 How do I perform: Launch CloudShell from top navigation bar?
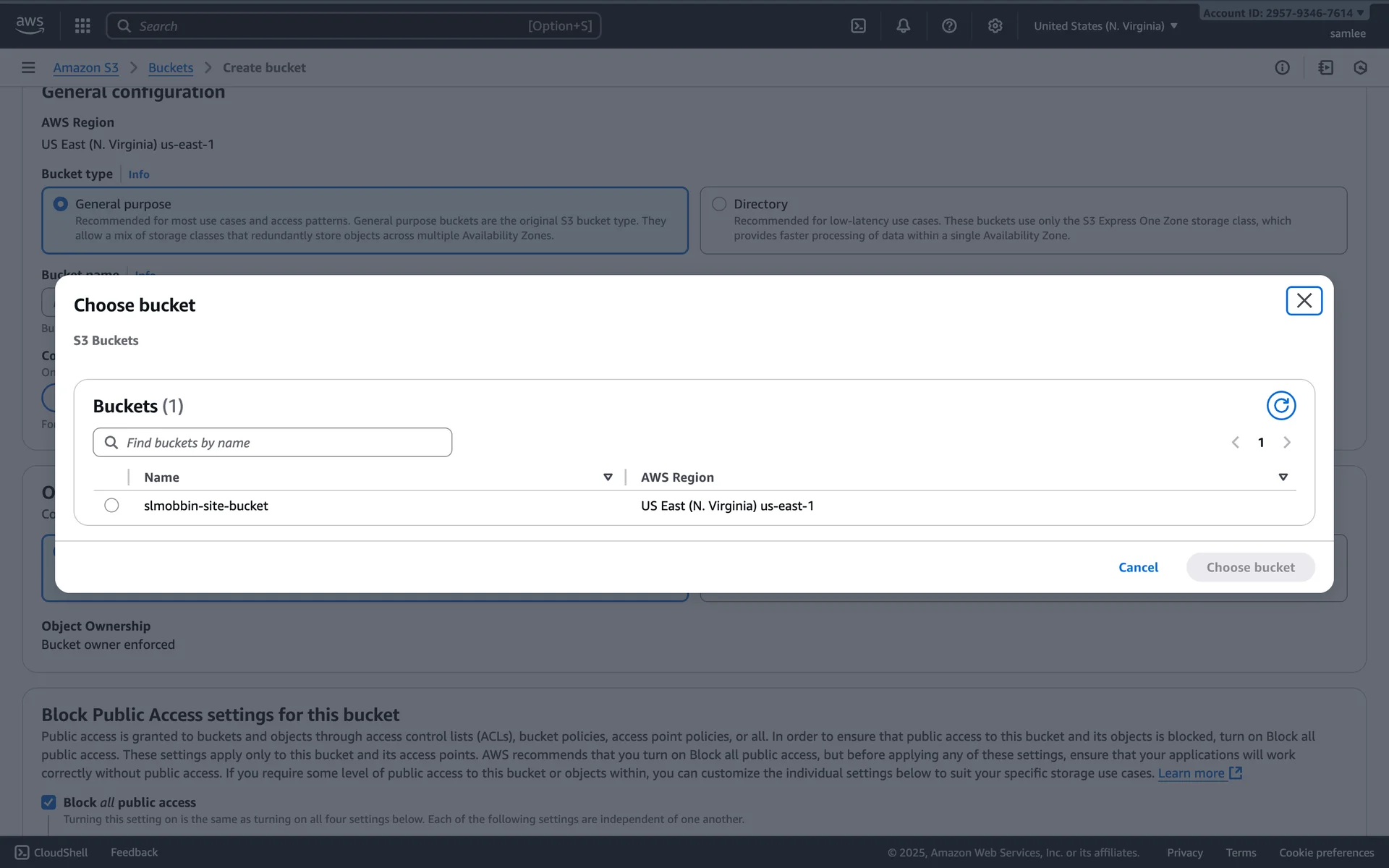coord(858,26)
